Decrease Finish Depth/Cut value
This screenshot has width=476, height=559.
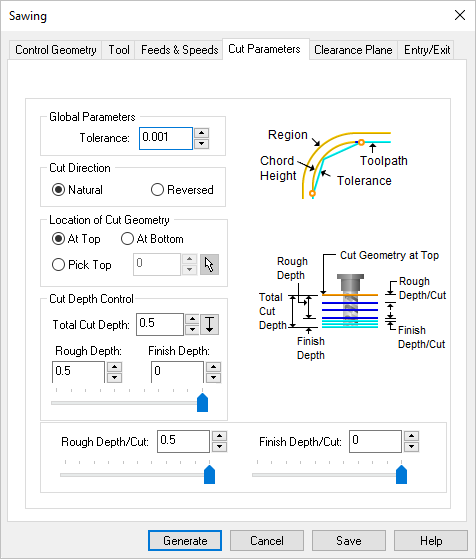point(411,447)
